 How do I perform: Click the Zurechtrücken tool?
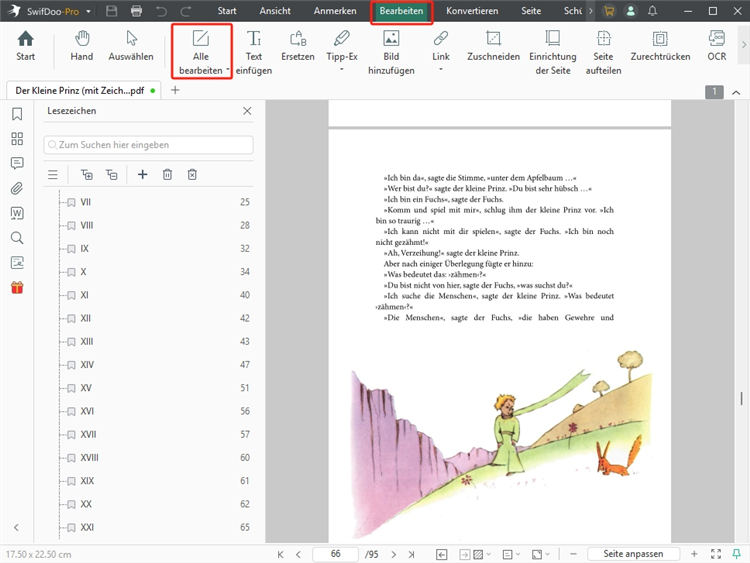tap(660, 46)
